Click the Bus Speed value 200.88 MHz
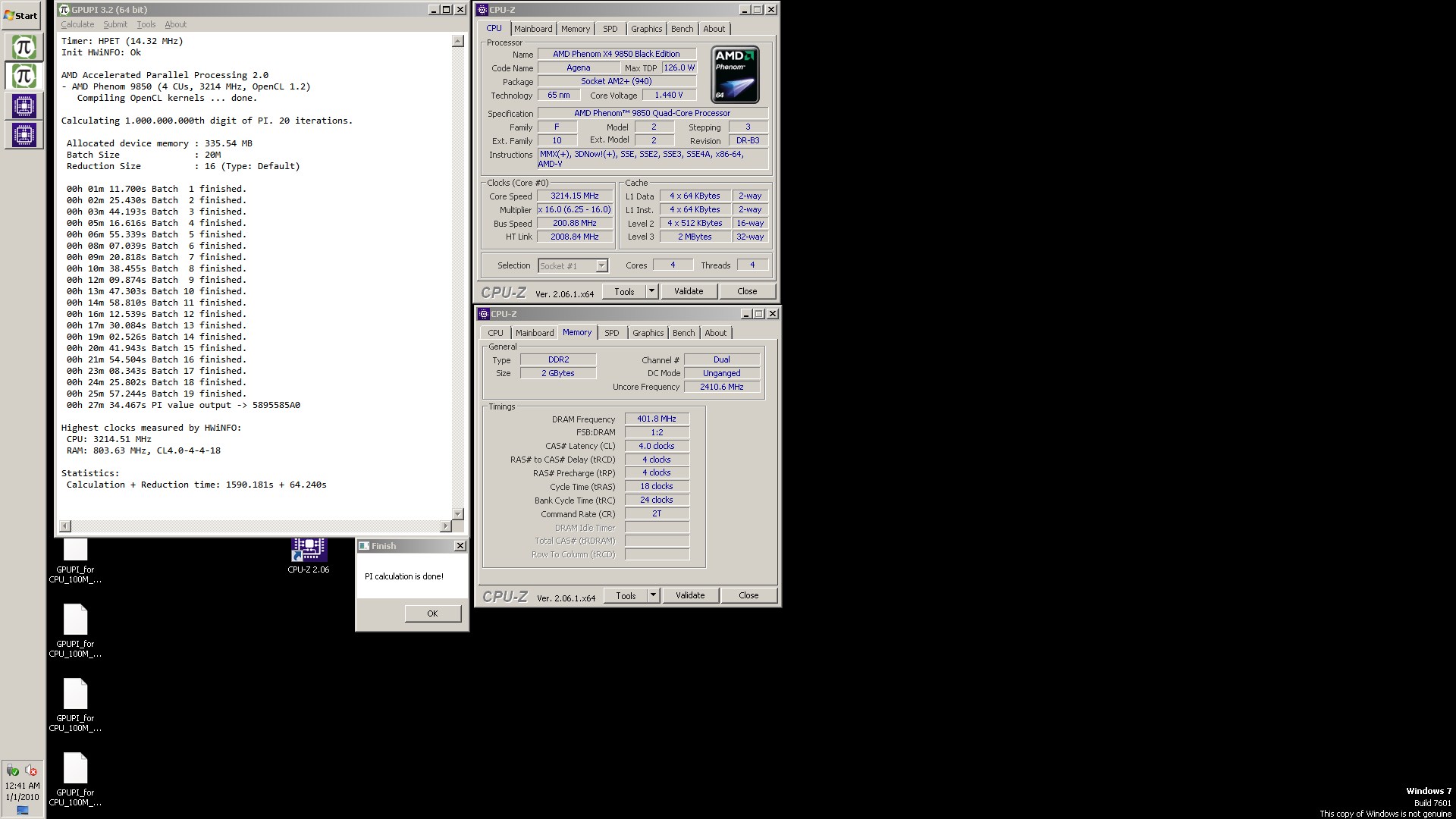This screenshot has width=1456, height=819. click(575, 223)
